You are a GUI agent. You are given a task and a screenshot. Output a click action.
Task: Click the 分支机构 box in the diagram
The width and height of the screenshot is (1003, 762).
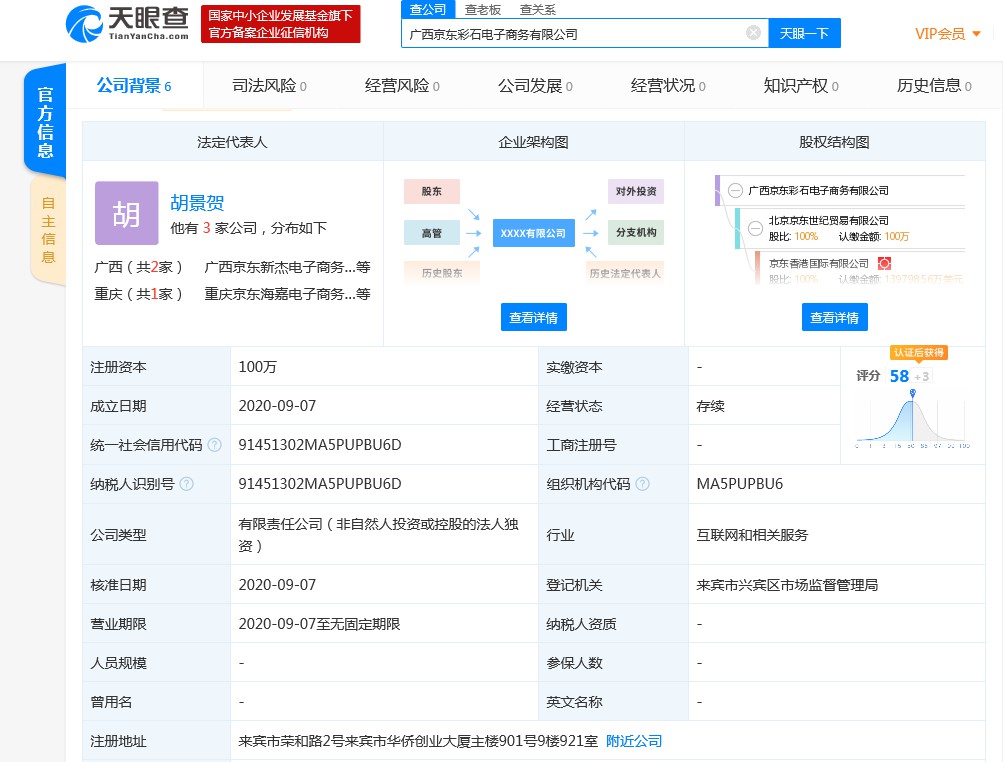click(636, 232)
